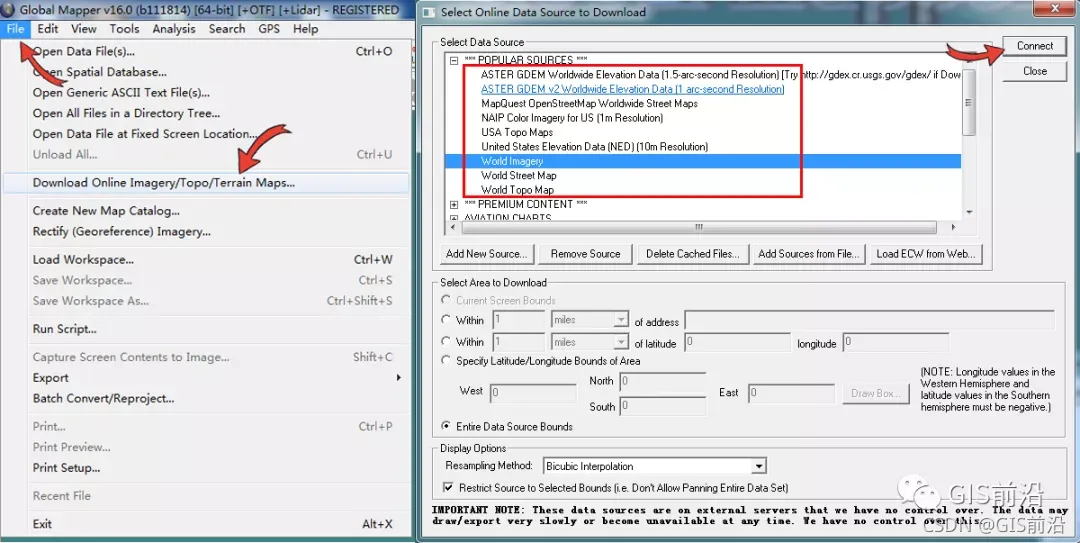The height and width of the screenshot is (543, 1080).
Task: Collapse the POPULAR SOURCES tree node
Action: (454, 61)
